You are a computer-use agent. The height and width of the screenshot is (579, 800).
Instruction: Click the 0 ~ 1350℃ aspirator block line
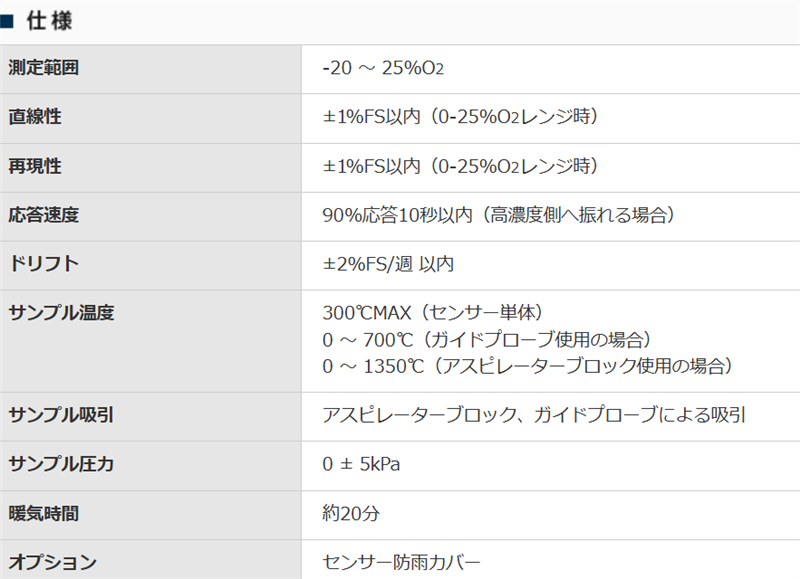click(529, 365)
